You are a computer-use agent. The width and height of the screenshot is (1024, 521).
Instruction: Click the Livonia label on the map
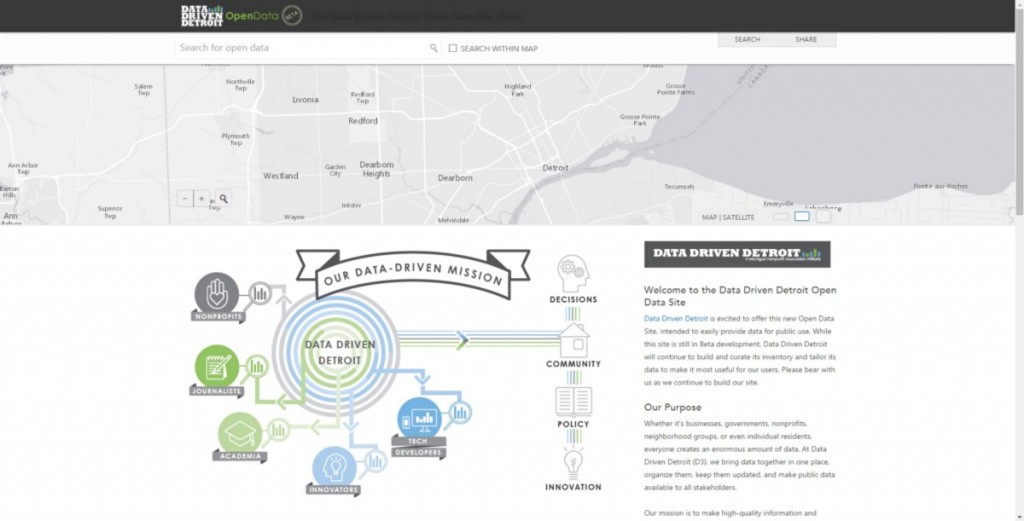pos(305,100)
